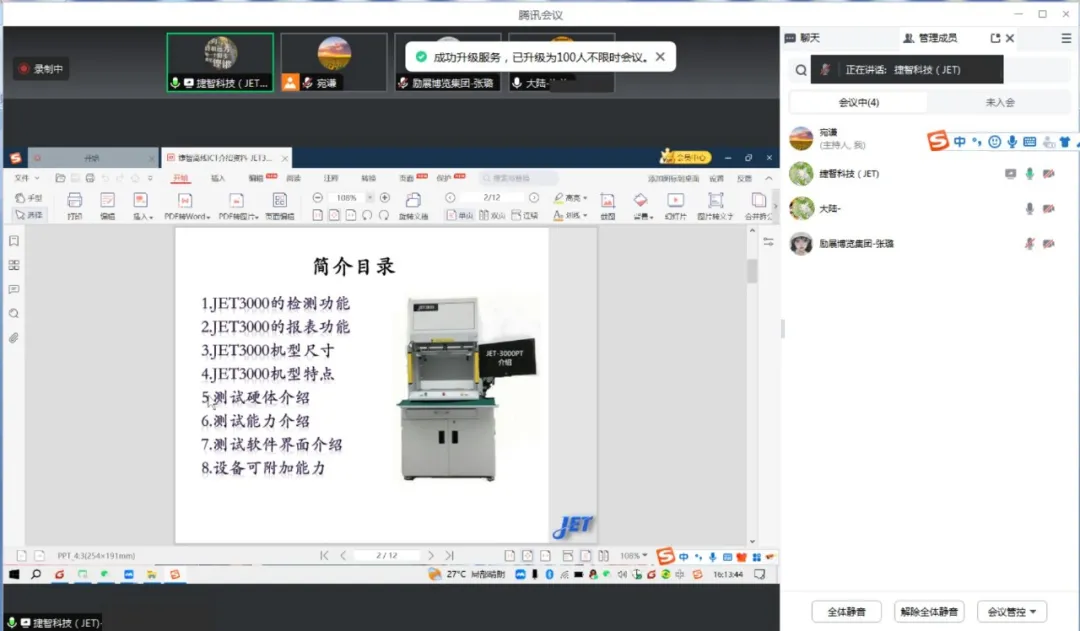Click the 捷智科技 video thumbnail
This screenshot has width=1080, height=631.
point(220,62)
